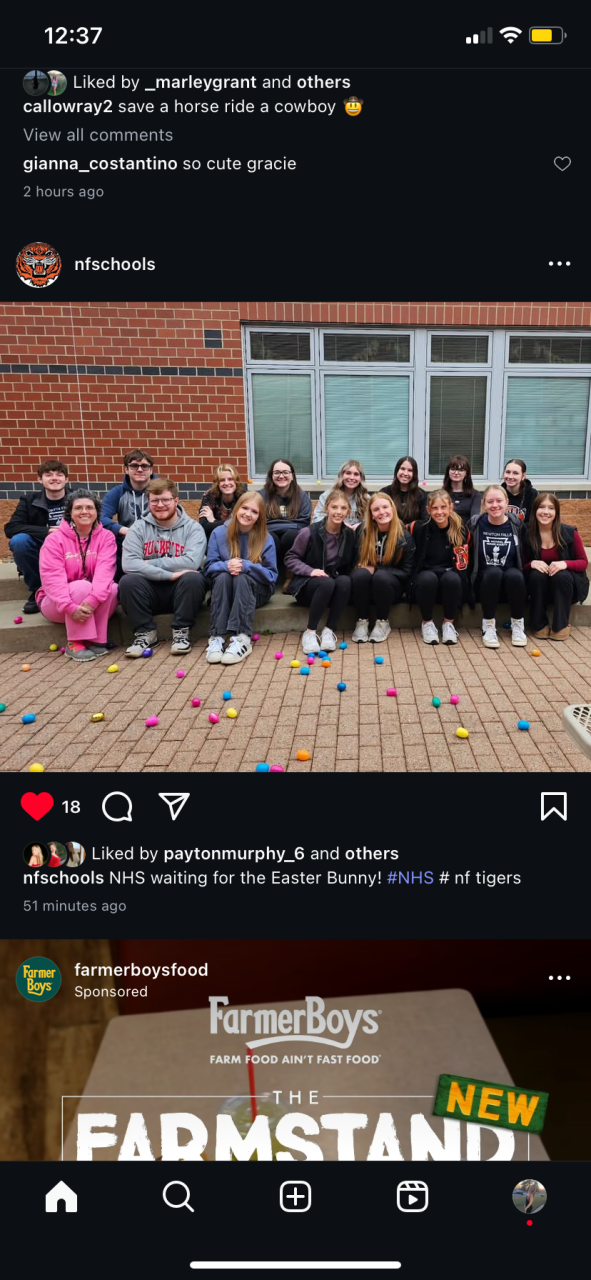Like gianna_costantino's comment with small heart
591x1280 pixels.
click(562, 164)
